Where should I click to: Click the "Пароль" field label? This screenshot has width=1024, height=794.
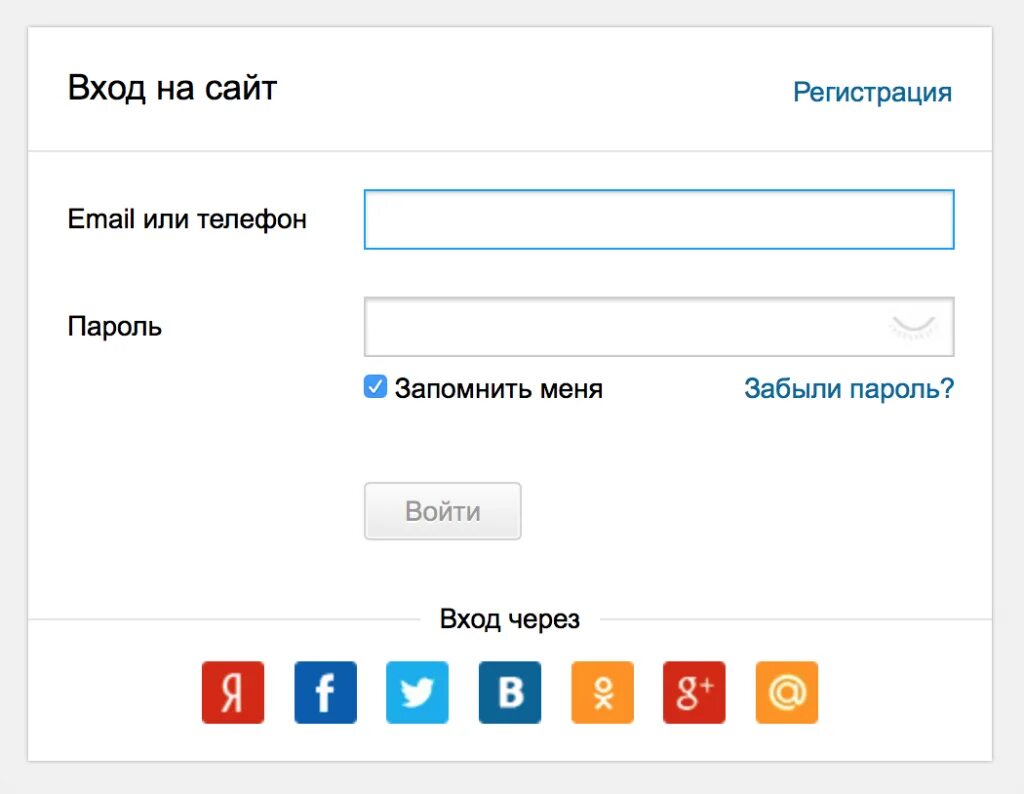point(115,326)
